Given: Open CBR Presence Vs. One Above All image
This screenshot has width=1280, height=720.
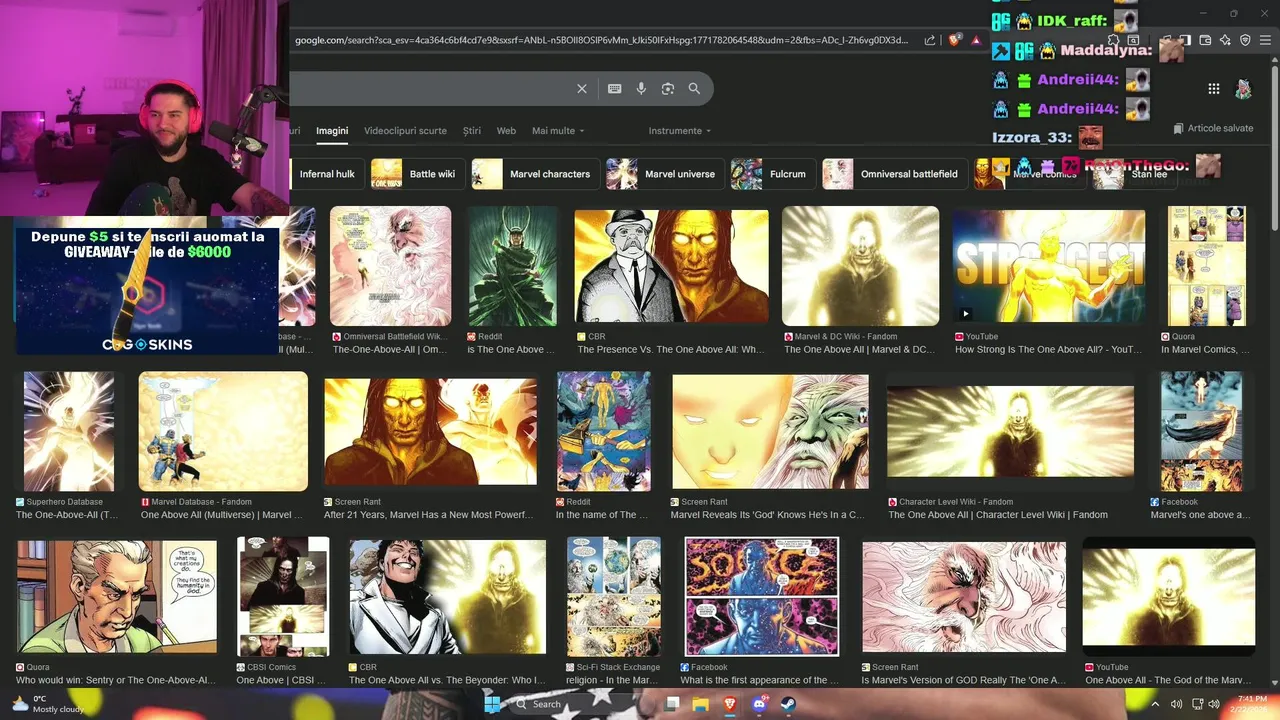Looking at the screenshot, I should (672, 266).
